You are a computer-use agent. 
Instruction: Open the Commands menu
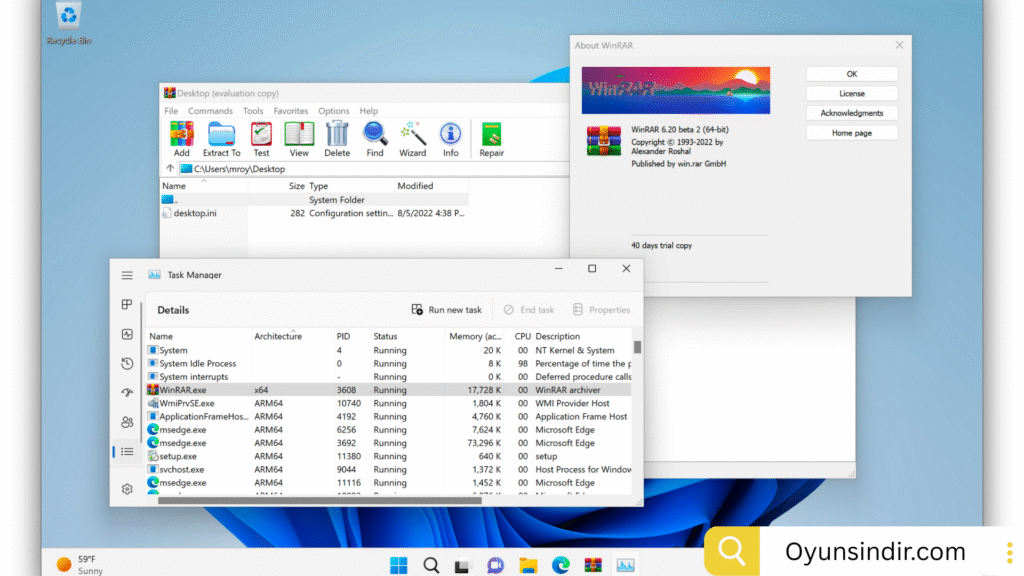pos(210,111)
